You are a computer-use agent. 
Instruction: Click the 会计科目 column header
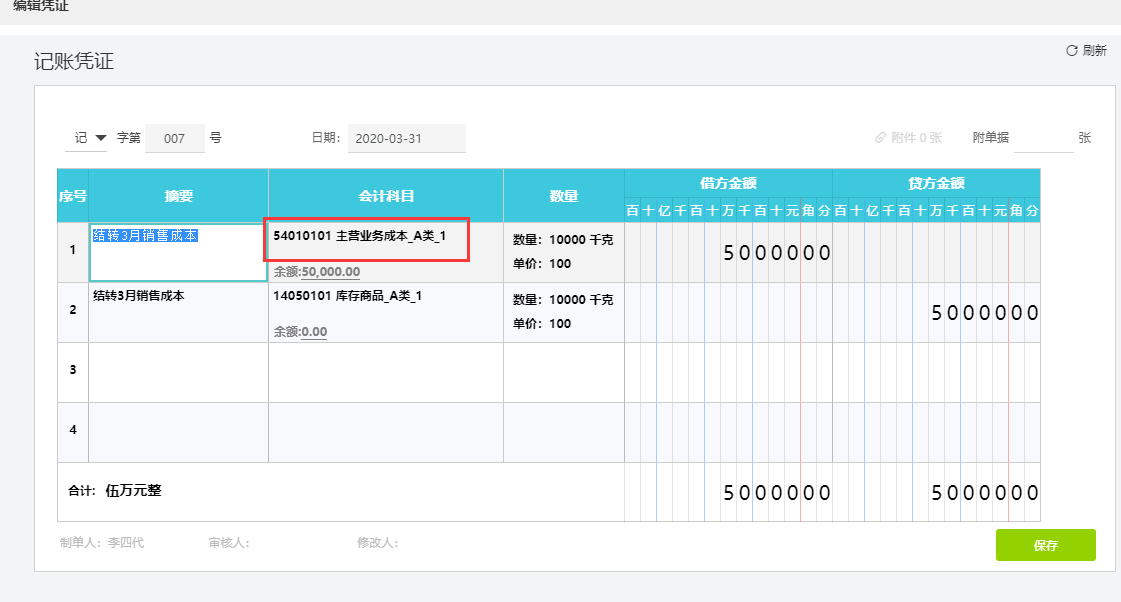click(x=386, y=196)
